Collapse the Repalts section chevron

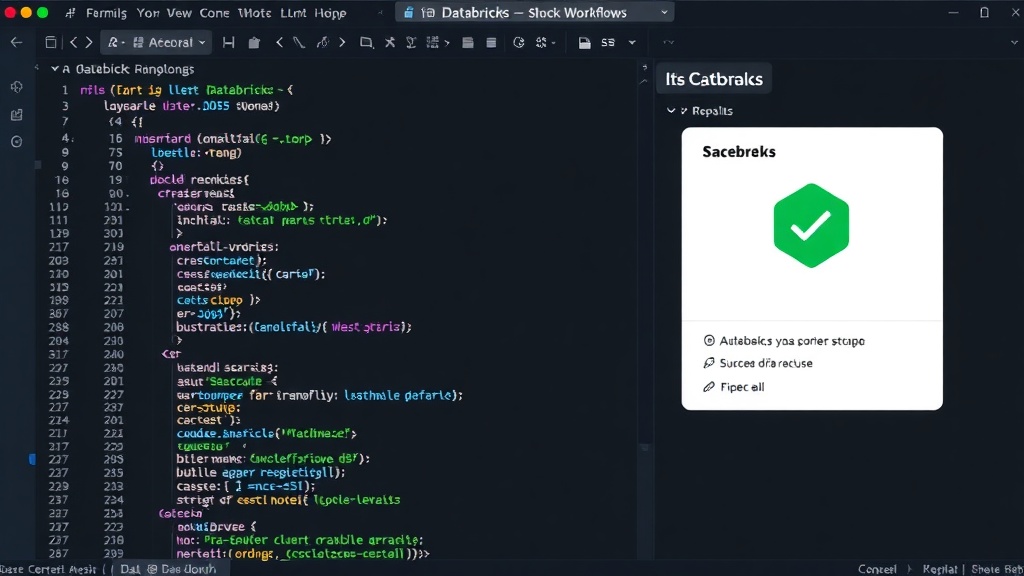[671, 110]
